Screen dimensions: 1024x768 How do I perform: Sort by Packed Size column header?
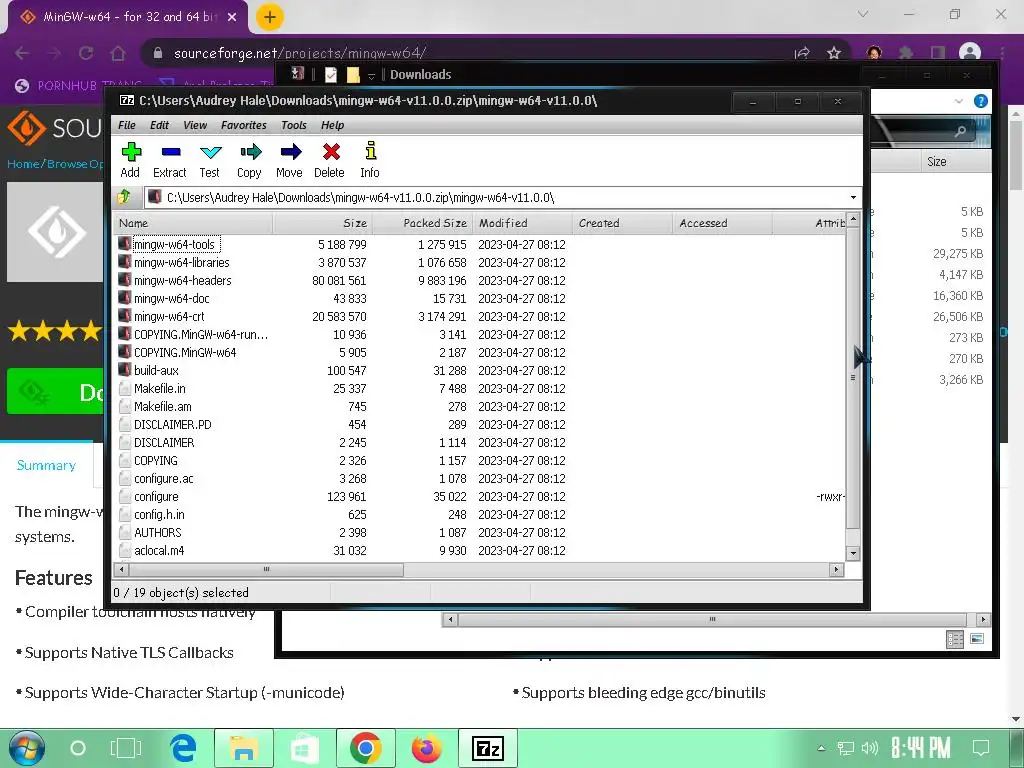[x=423, y=223]
